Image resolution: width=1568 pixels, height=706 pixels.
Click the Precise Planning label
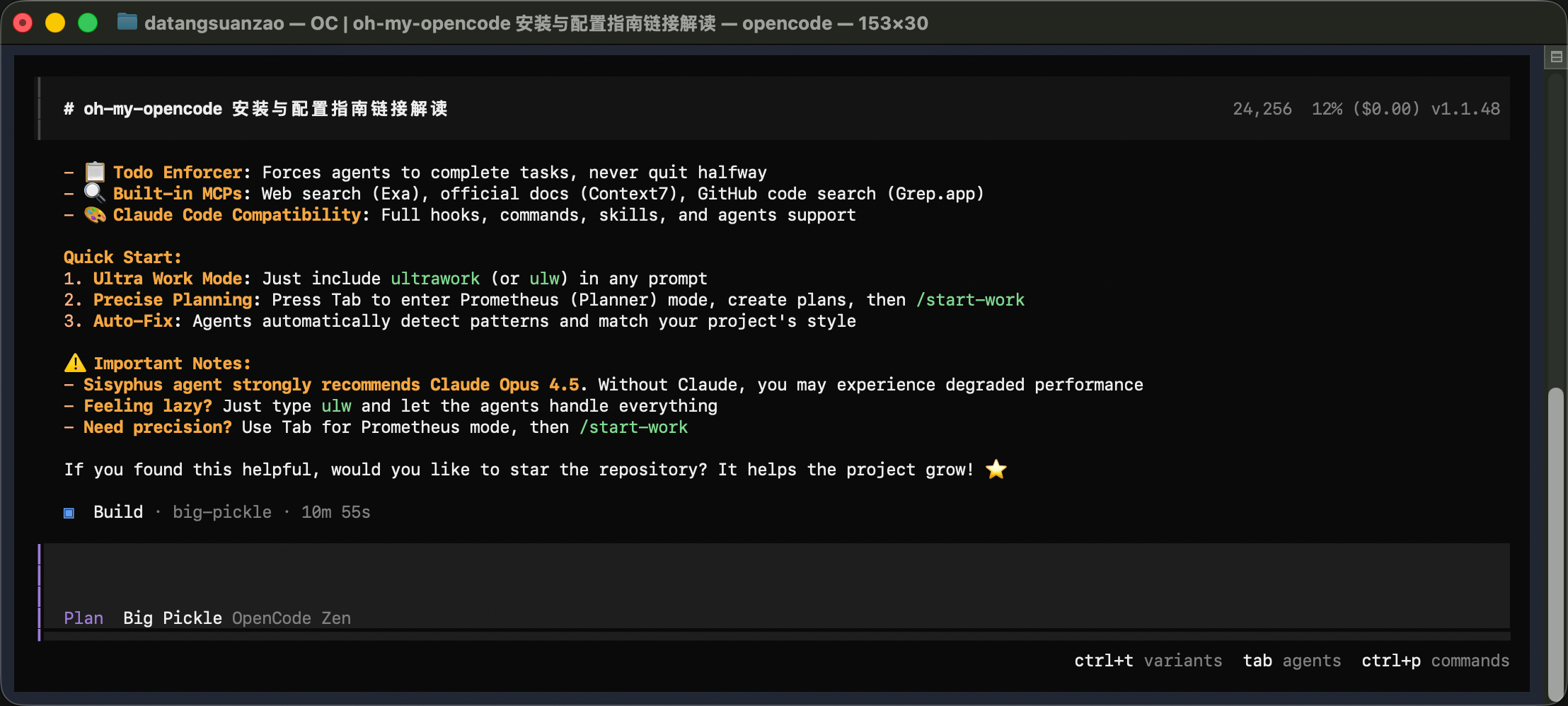click(x=173, y=300)
